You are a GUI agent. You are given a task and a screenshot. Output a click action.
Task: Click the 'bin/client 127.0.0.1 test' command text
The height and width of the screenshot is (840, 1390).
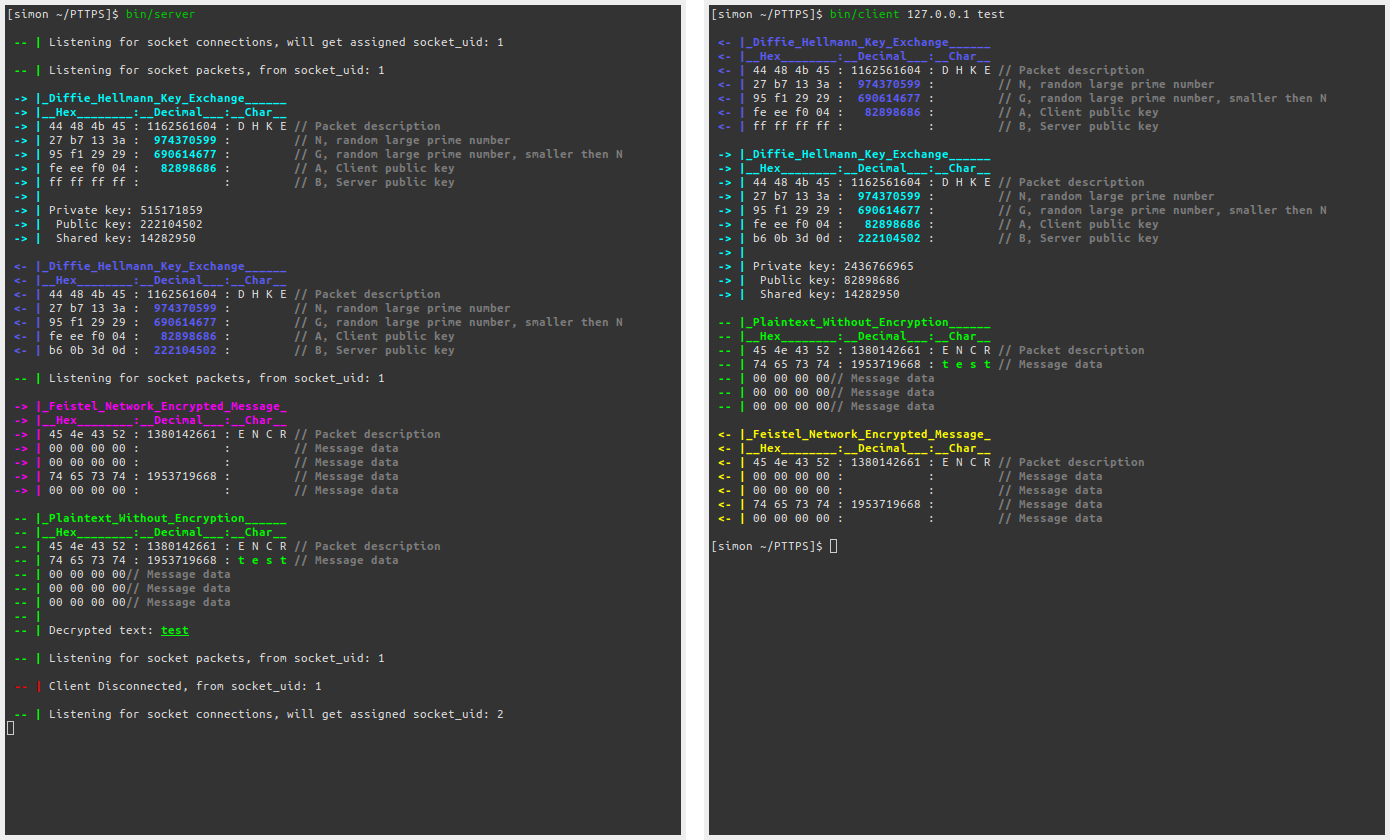coord(917,15)
